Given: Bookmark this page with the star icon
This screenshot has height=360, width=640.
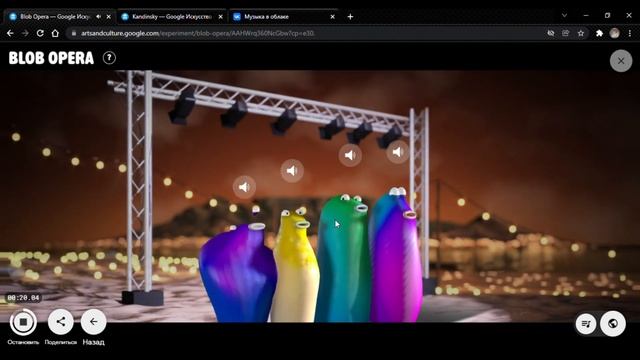Looking at the screenshot, I should click(581, 33).
